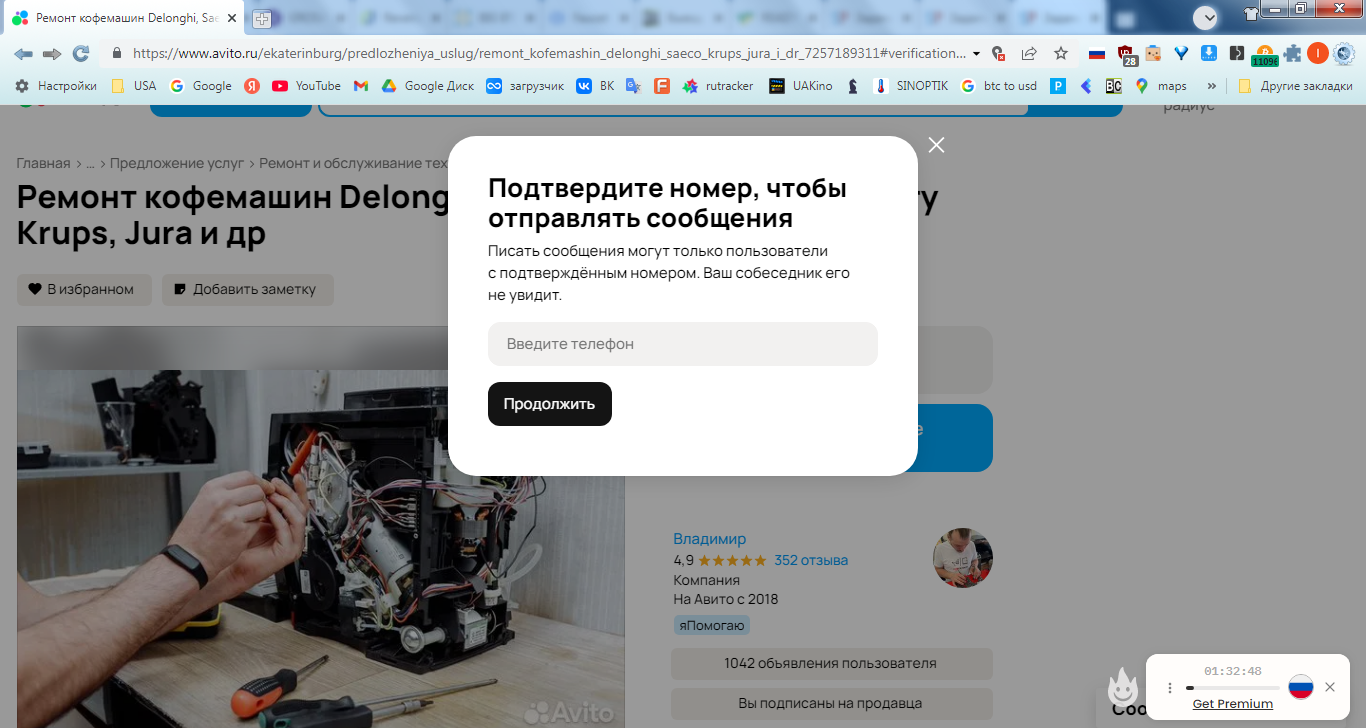Open the 'Google Диск' bookmark

tap(428, 86)
